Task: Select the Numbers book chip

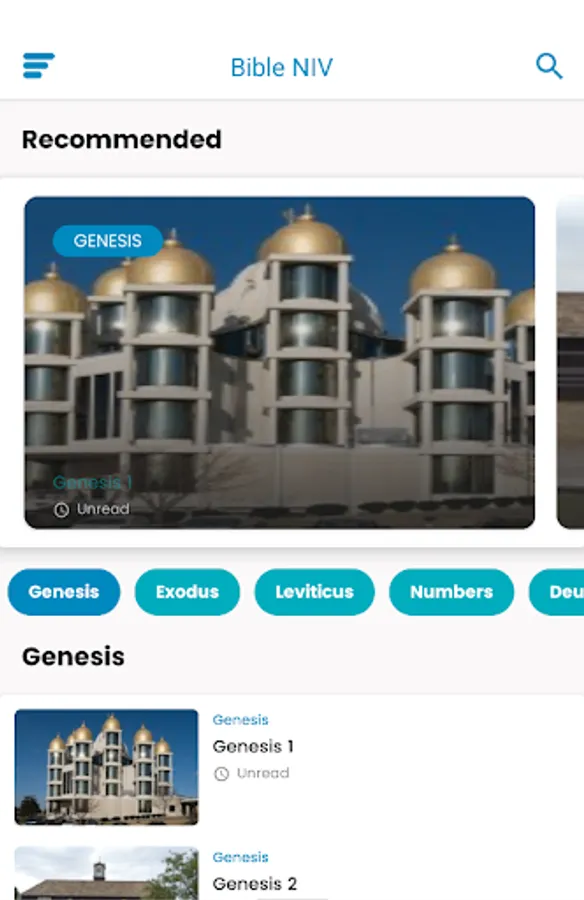Action: [x=451, y=592]
